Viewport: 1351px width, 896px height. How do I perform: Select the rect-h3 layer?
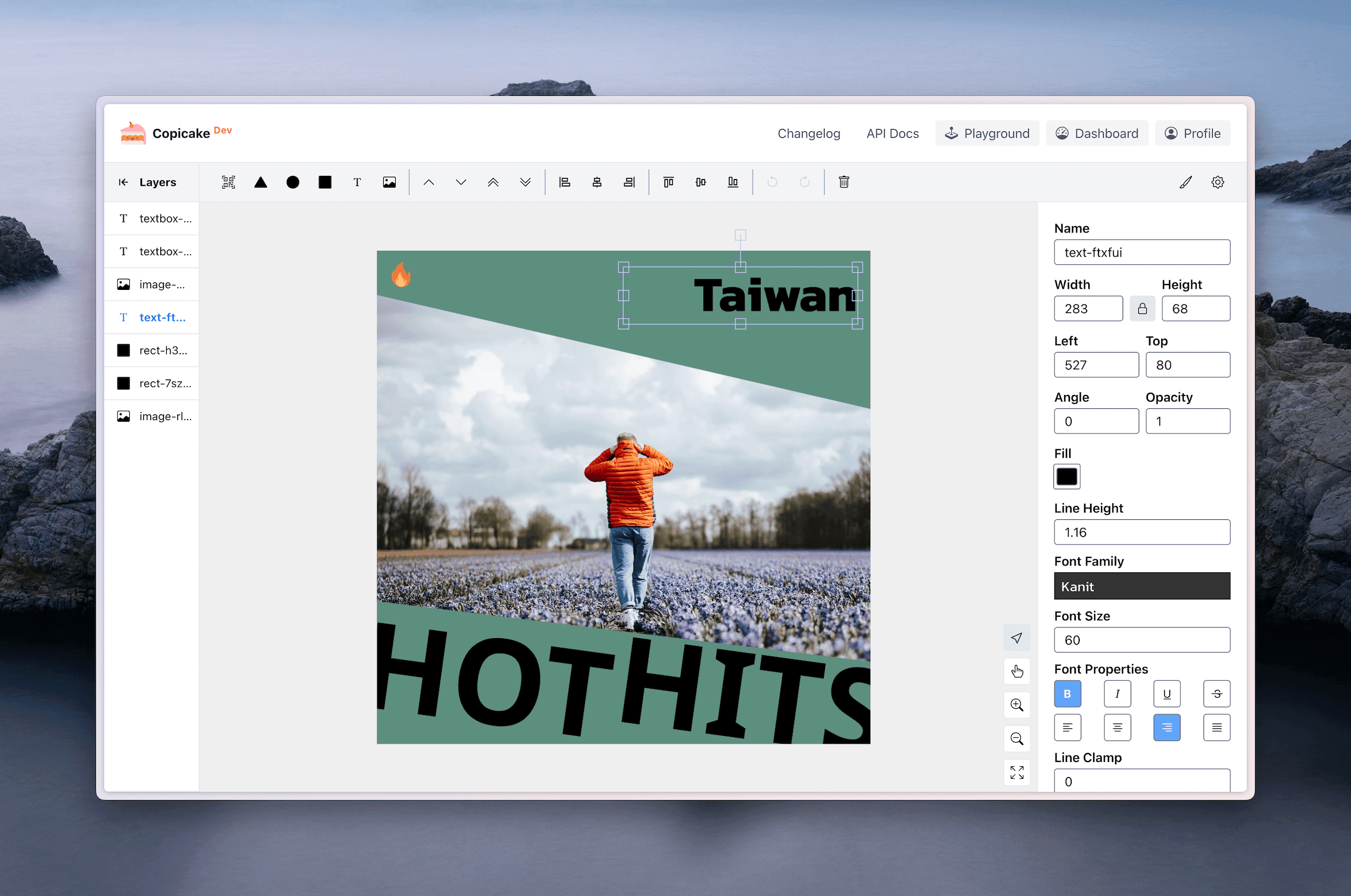click(151, 350)
